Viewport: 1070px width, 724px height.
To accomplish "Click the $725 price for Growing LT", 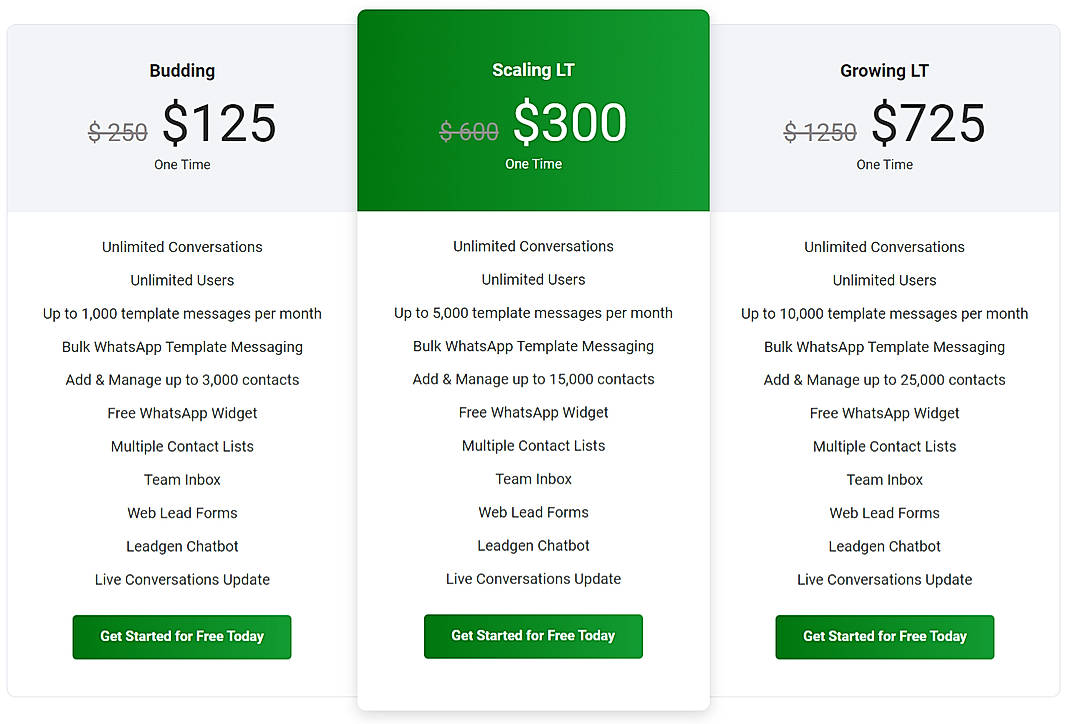I will [927, 122].
